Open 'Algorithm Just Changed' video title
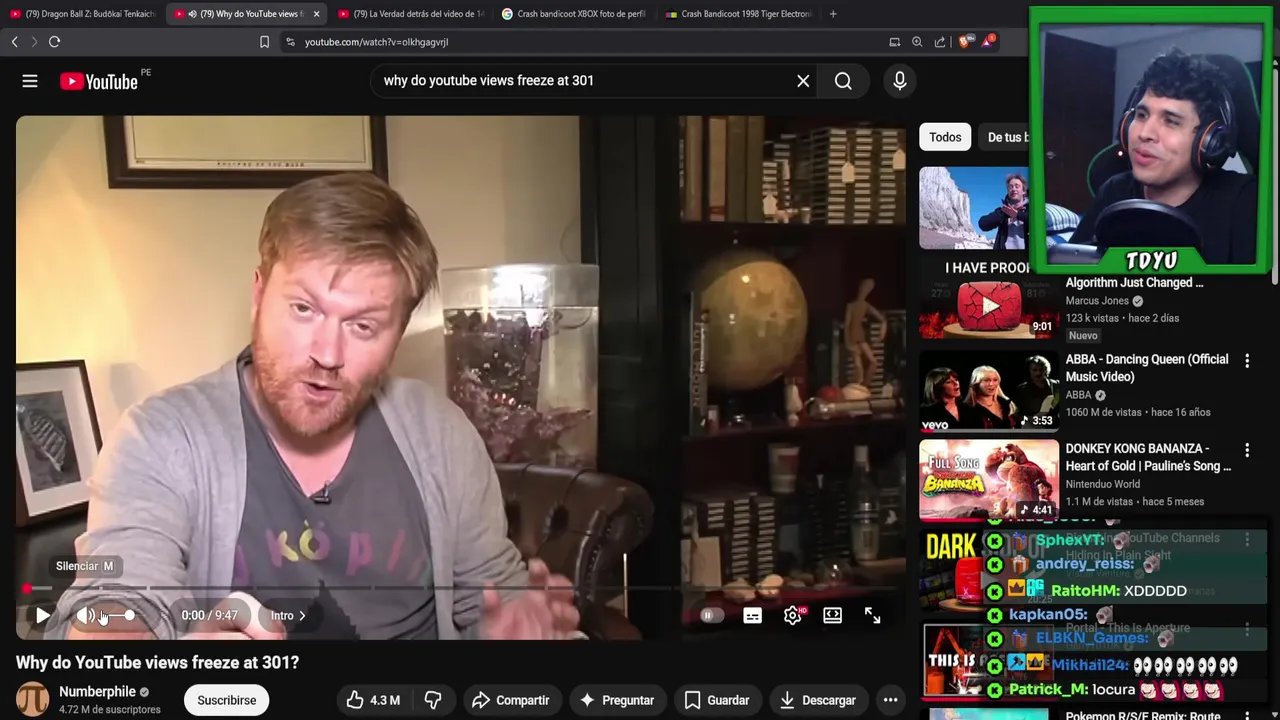 [1134, 283]
